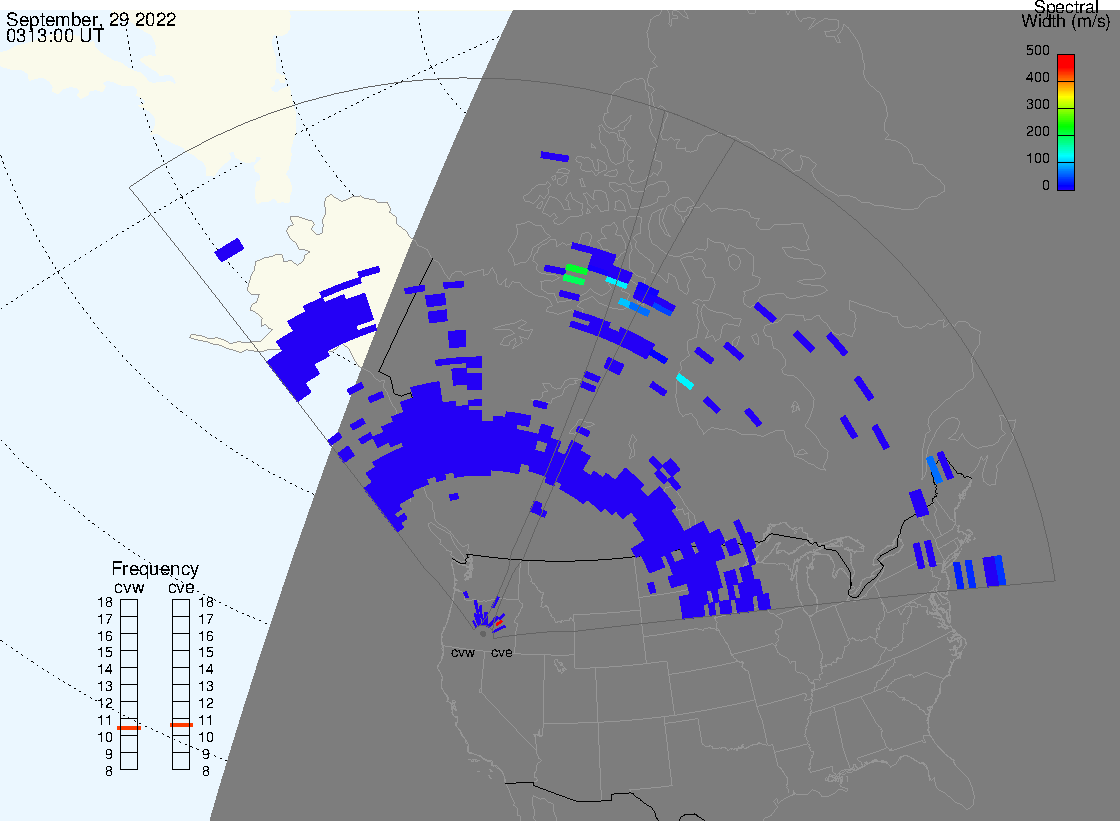The height and width of the screenshot is (821, 1120).
Task: Click the 14 label right of cve bar
Action: [x=206, y=670]
